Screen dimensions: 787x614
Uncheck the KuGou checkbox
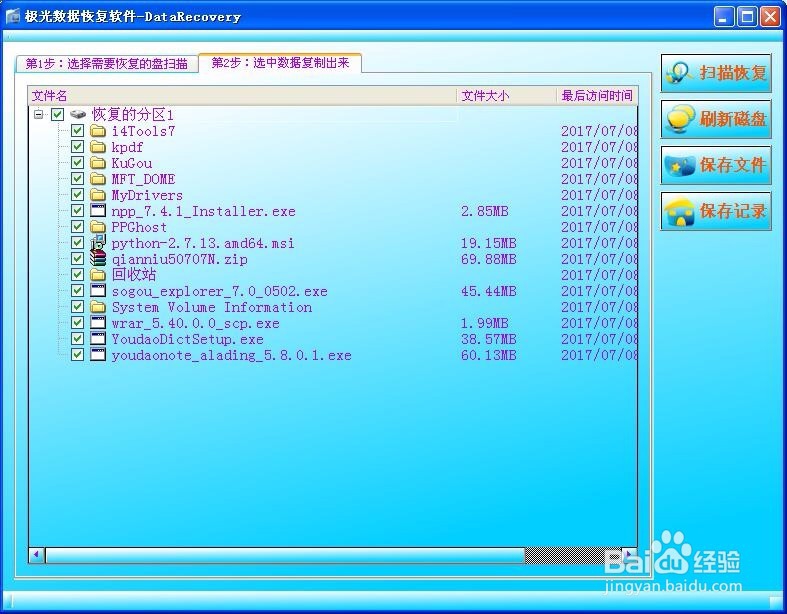(77, 163)
